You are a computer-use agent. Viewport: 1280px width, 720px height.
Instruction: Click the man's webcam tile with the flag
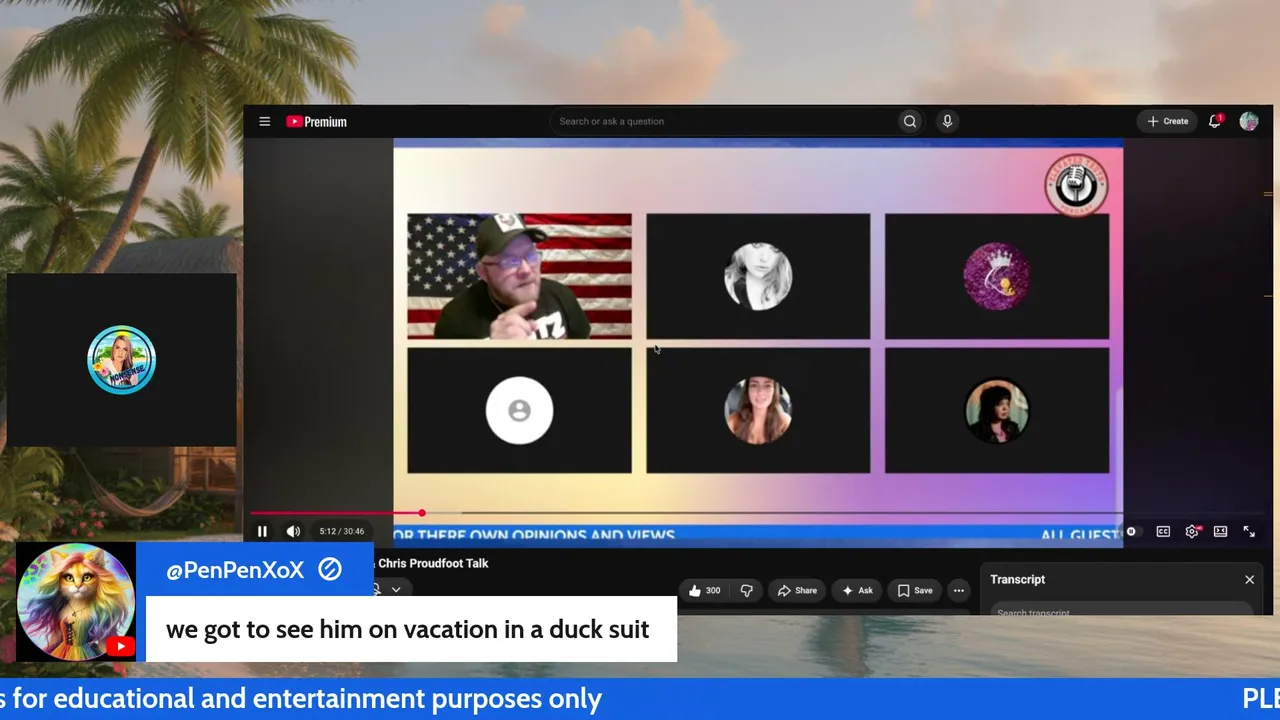519,276
